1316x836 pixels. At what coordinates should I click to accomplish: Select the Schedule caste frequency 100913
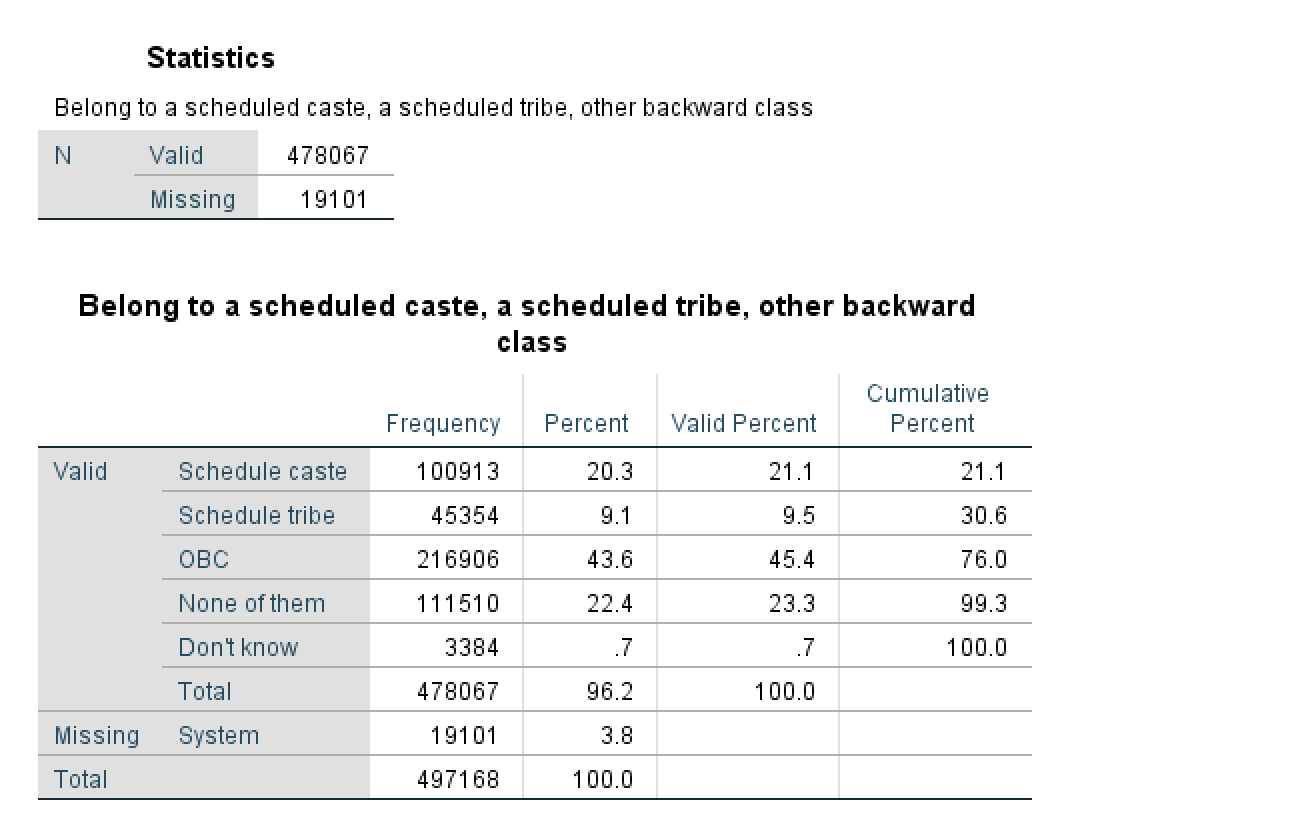tap(457, 472)
